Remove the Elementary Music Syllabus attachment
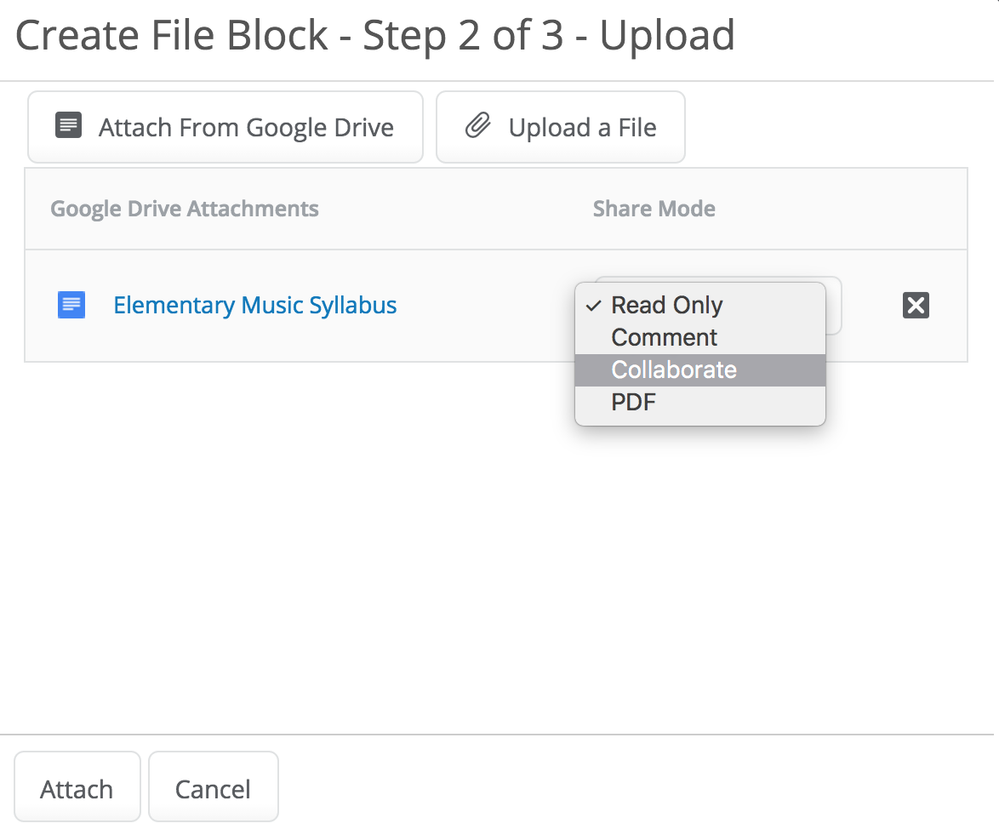This screenshot has height=836, width=999. click(x=915, y=305)
